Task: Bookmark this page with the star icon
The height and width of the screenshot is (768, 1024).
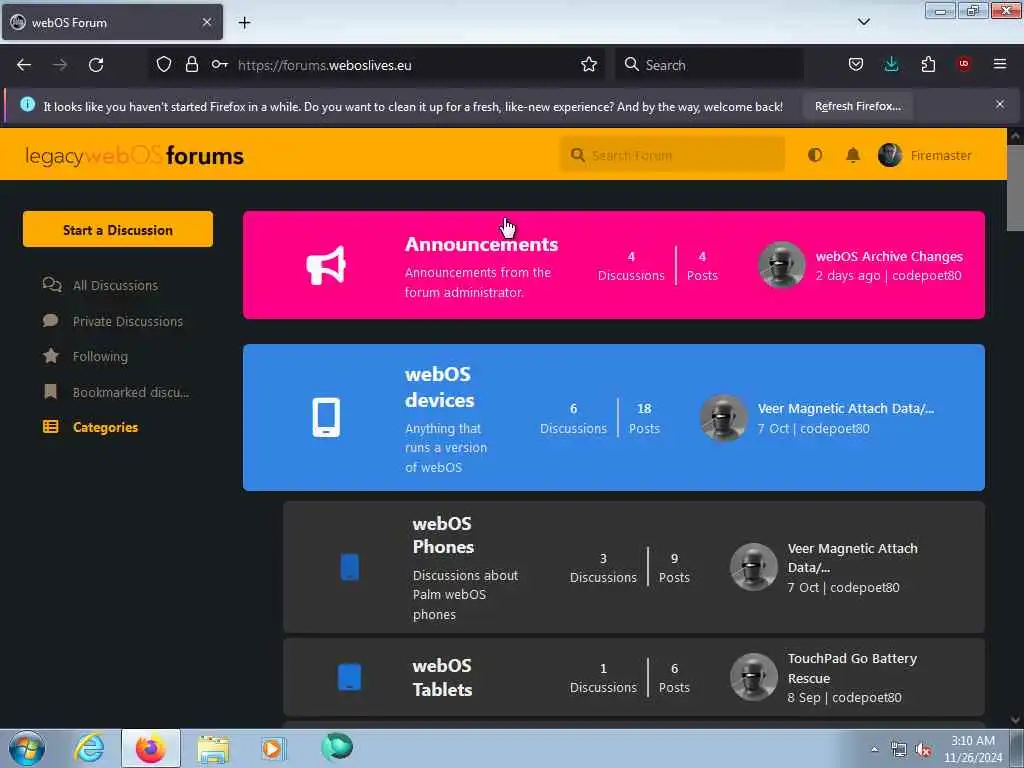Action: pyautogui.click(x=589, y=64)
